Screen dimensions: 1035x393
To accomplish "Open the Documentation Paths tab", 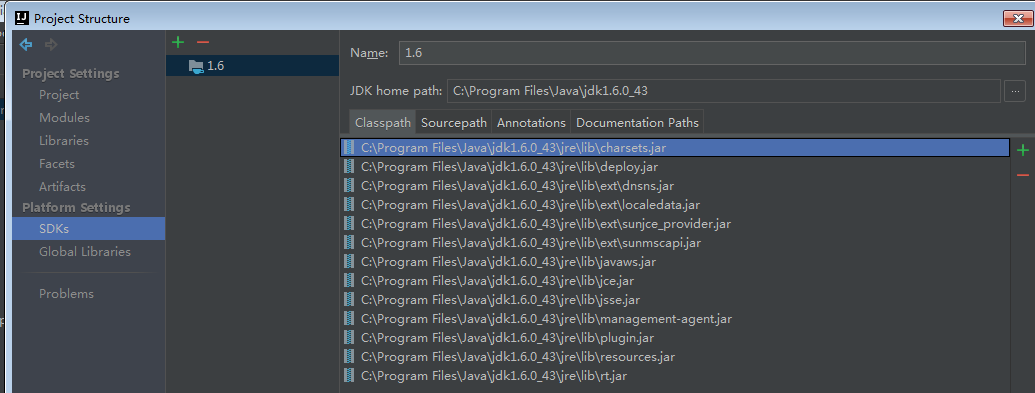I will tap(637, 123).
